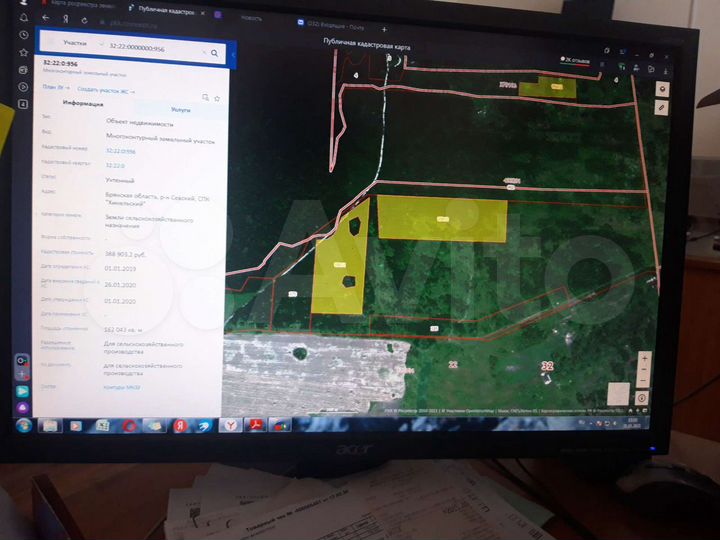Screen dimensions: 720x540
Task: Open the План ЗУ link
Action: tap(54, 87)
